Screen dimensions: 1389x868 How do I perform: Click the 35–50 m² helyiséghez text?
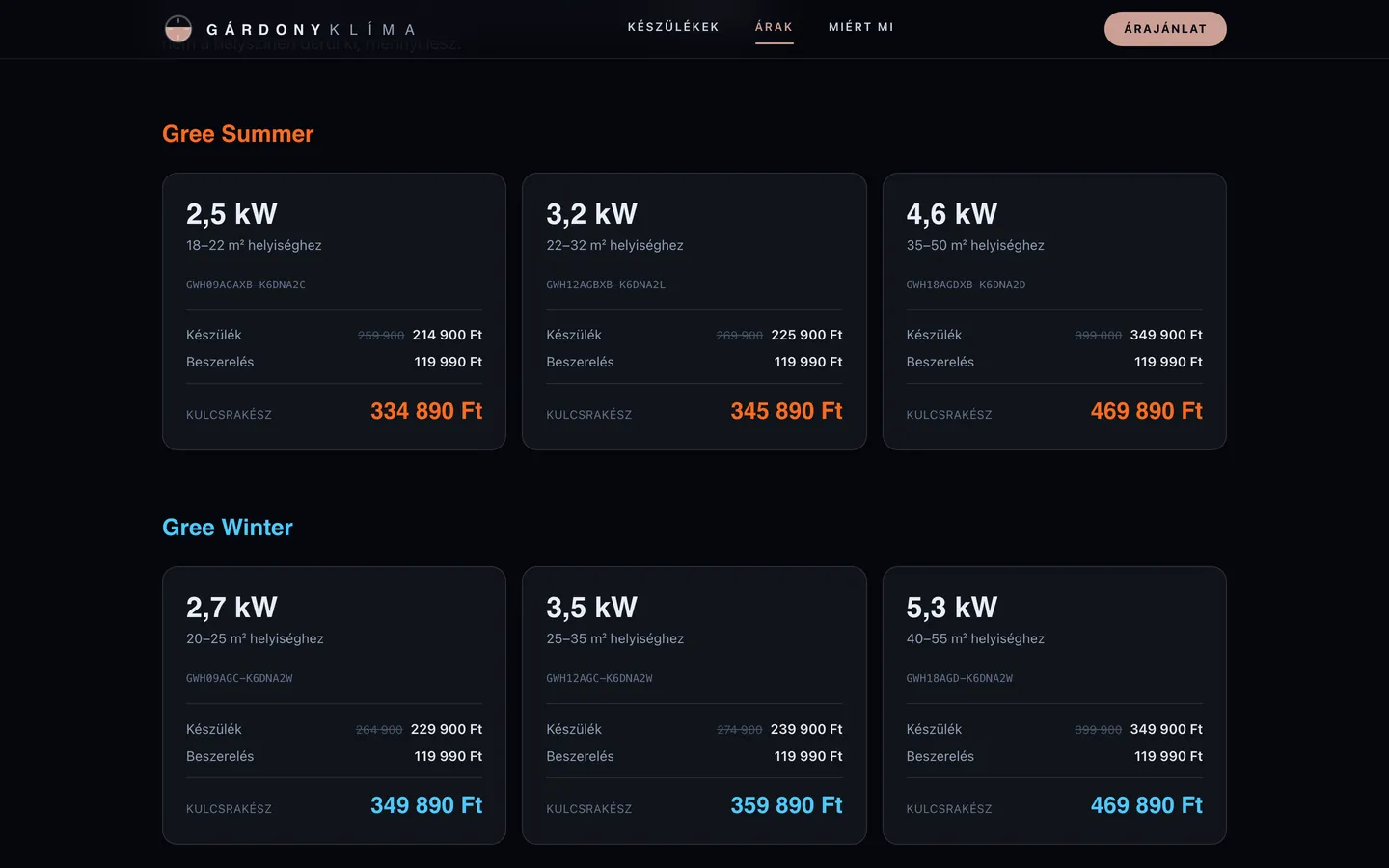coord(975,245)
